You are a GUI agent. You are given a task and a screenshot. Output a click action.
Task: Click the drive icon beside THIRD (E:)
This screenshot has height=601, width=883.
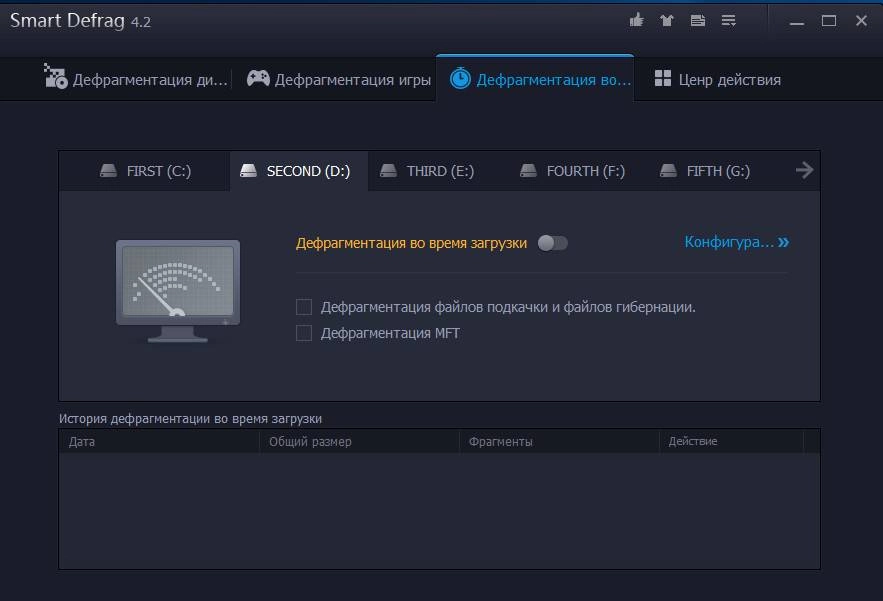pyautogui.click(x=388, y=170)
